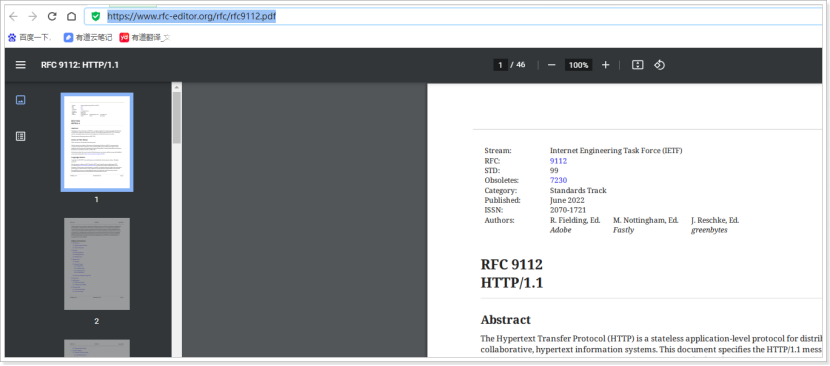The image size is (830, 366).
Task: Open the 有道云笔记 bookmark
Action: click(x=88, y=38)
